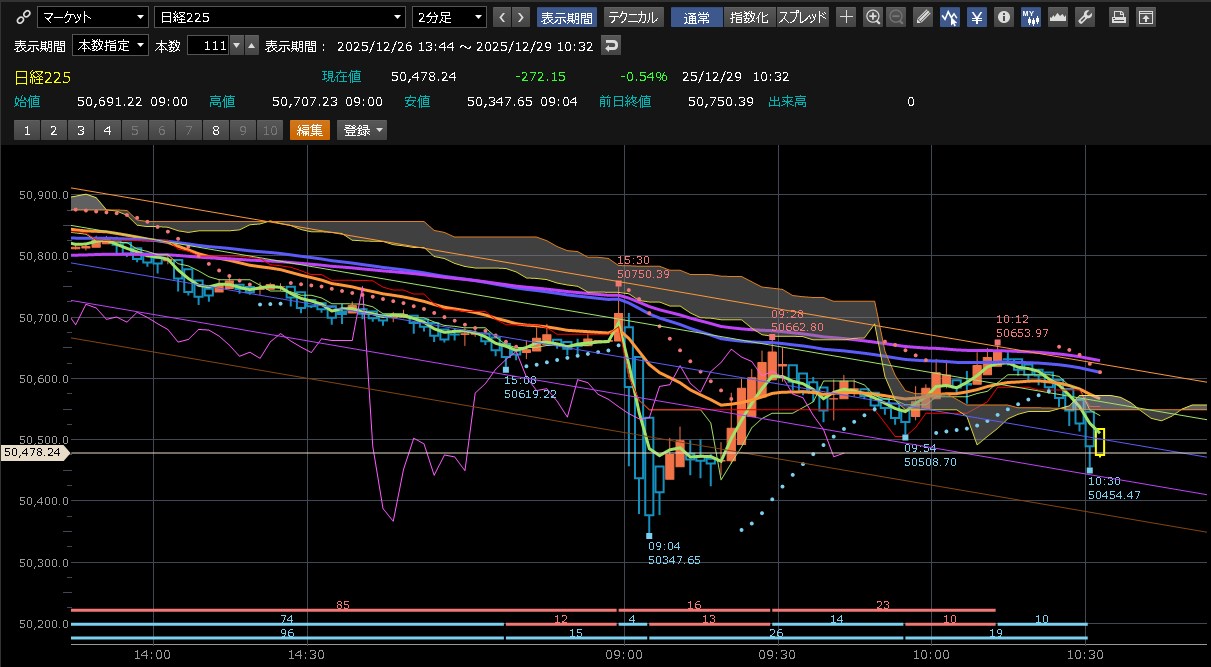
Task: Toggle the chart cursor tracking icon
Action: coord(949,17)
